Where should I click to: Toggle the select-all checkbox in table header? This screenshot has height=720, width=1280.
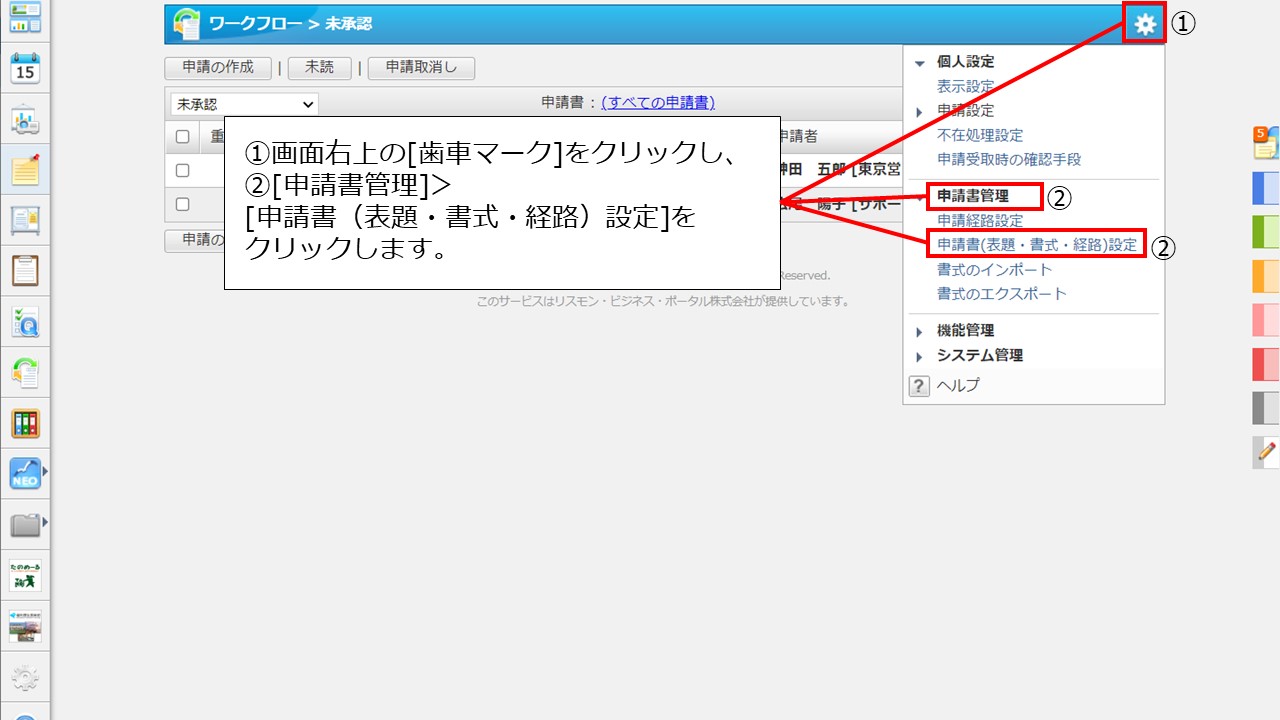click(182, 137)
